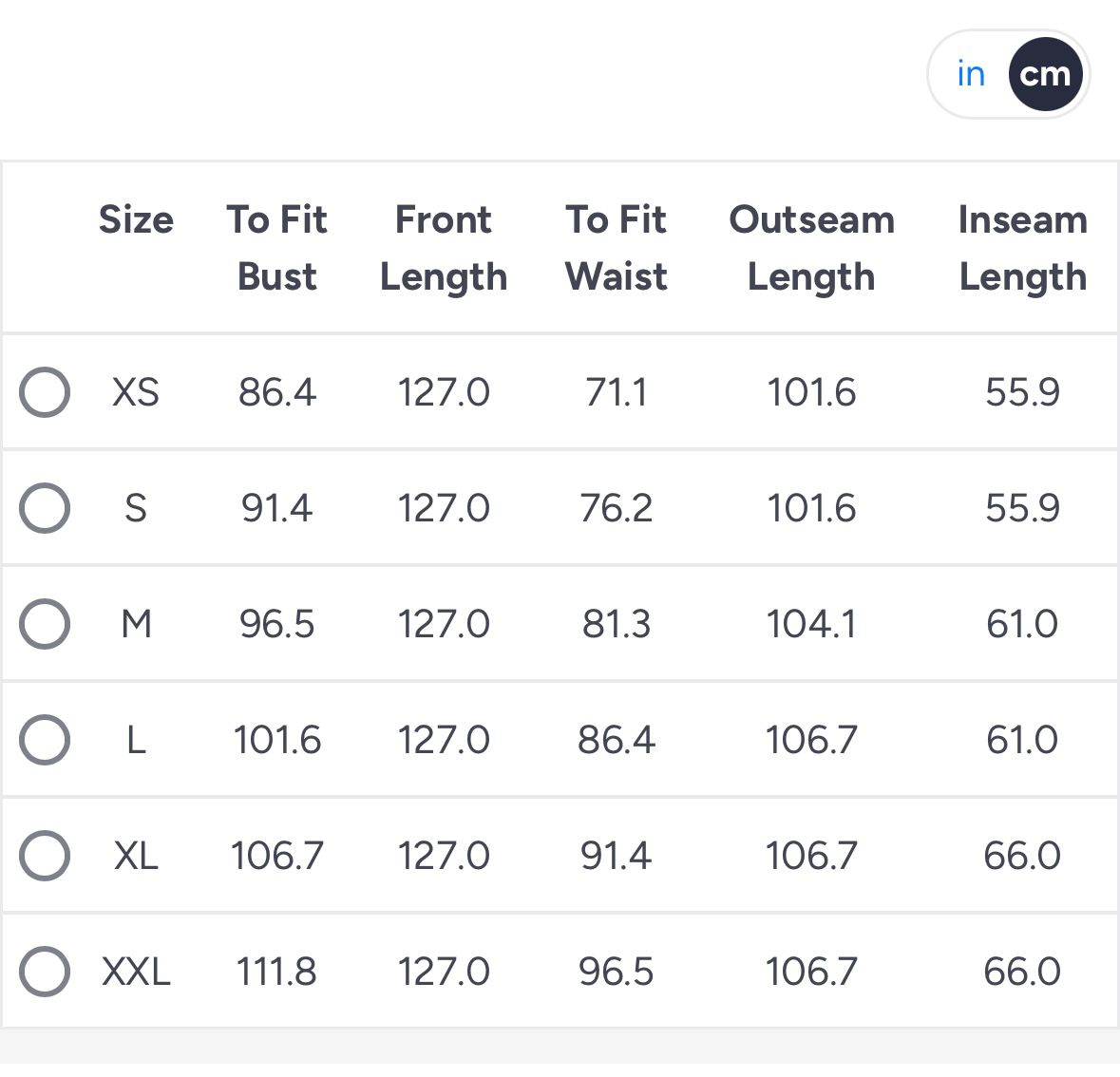Choose the XL size radio button
This screenshot has height=1077, width=1120.
(x=45, y=855)
